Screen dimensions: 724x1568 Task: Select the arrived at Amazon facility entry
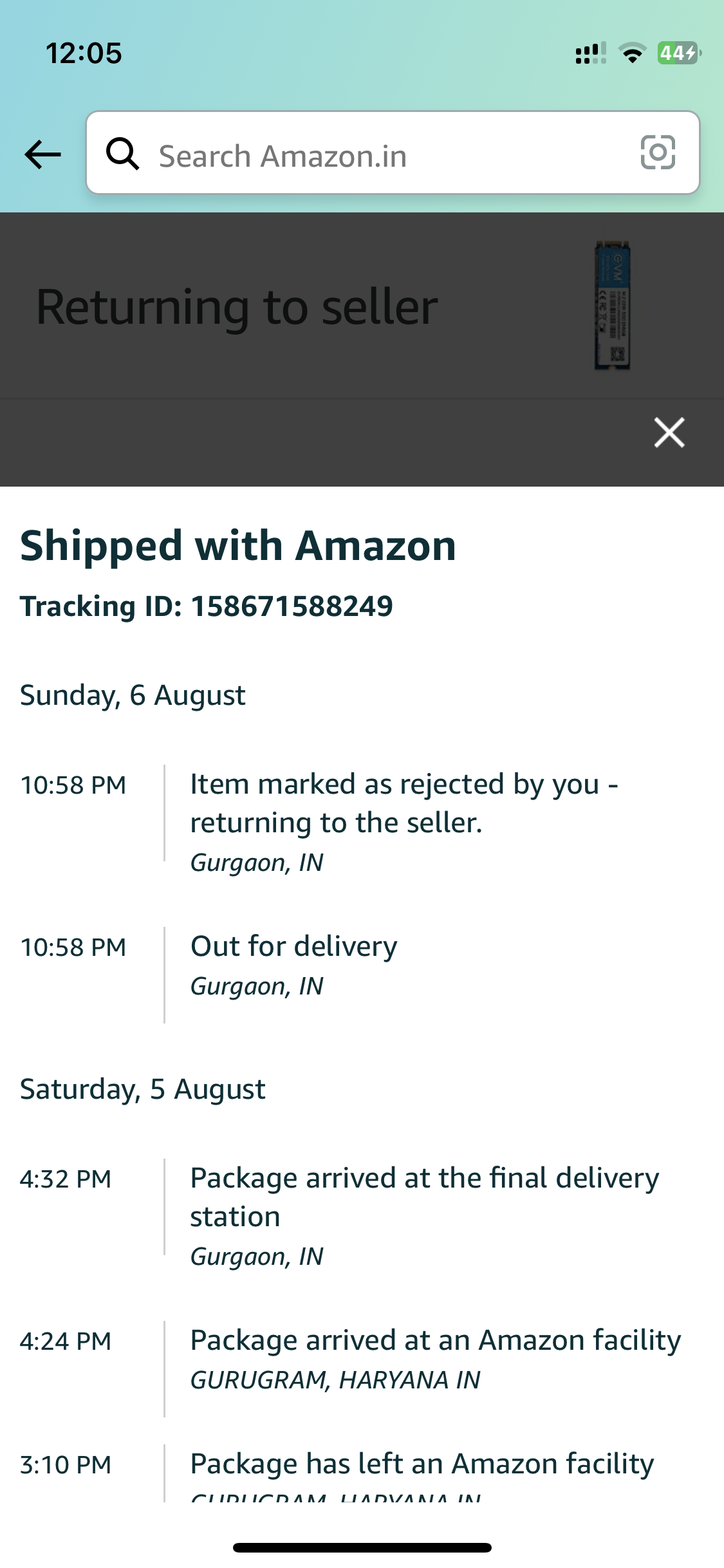point(435,1358)
